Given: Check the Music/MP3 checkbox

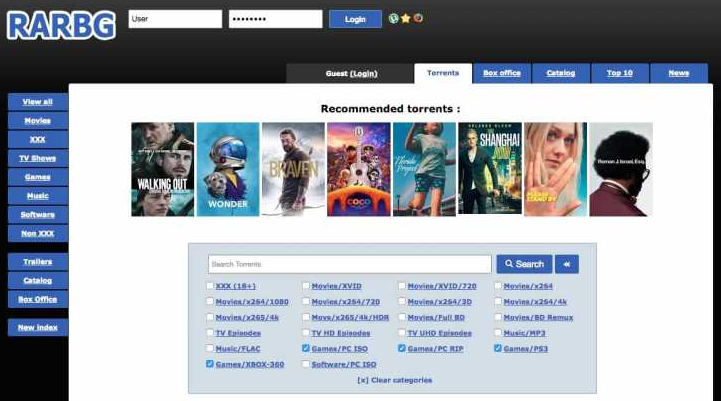Looking at the screenshot, I should click(x=498, y=333).
